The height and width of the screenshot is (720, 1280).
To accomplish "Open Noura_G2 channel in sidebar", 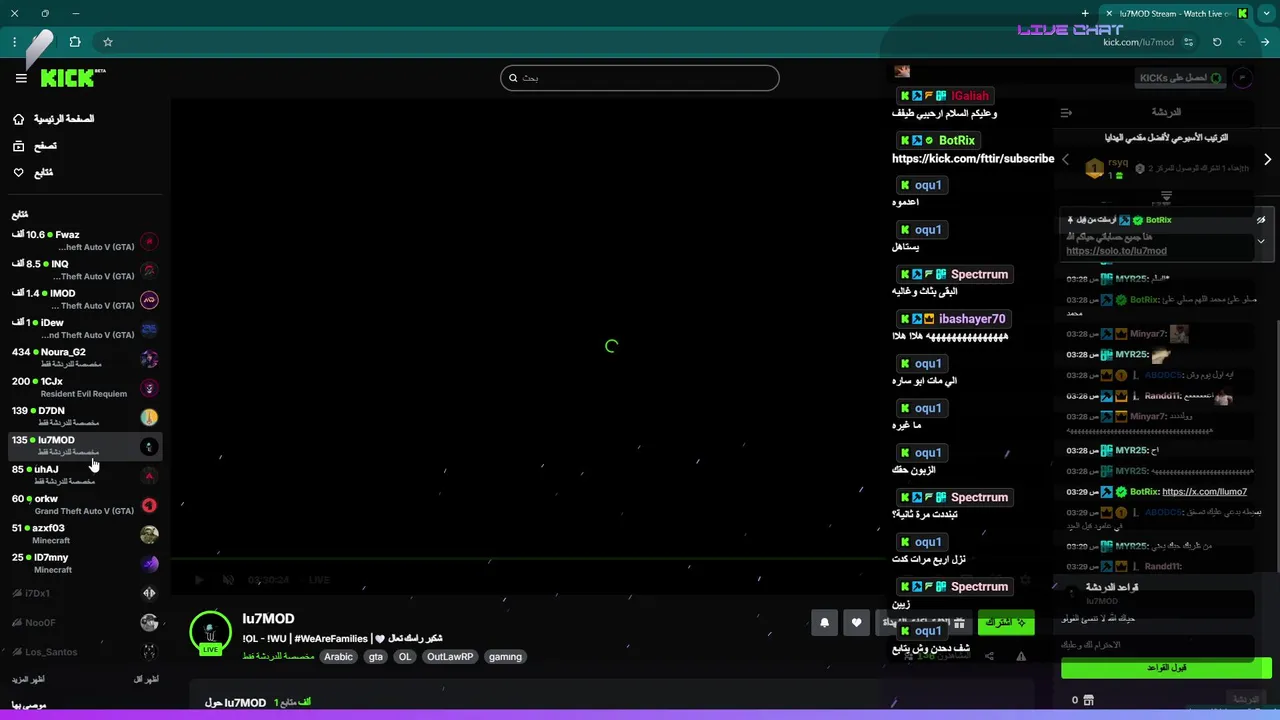I will tap(84, 358).
